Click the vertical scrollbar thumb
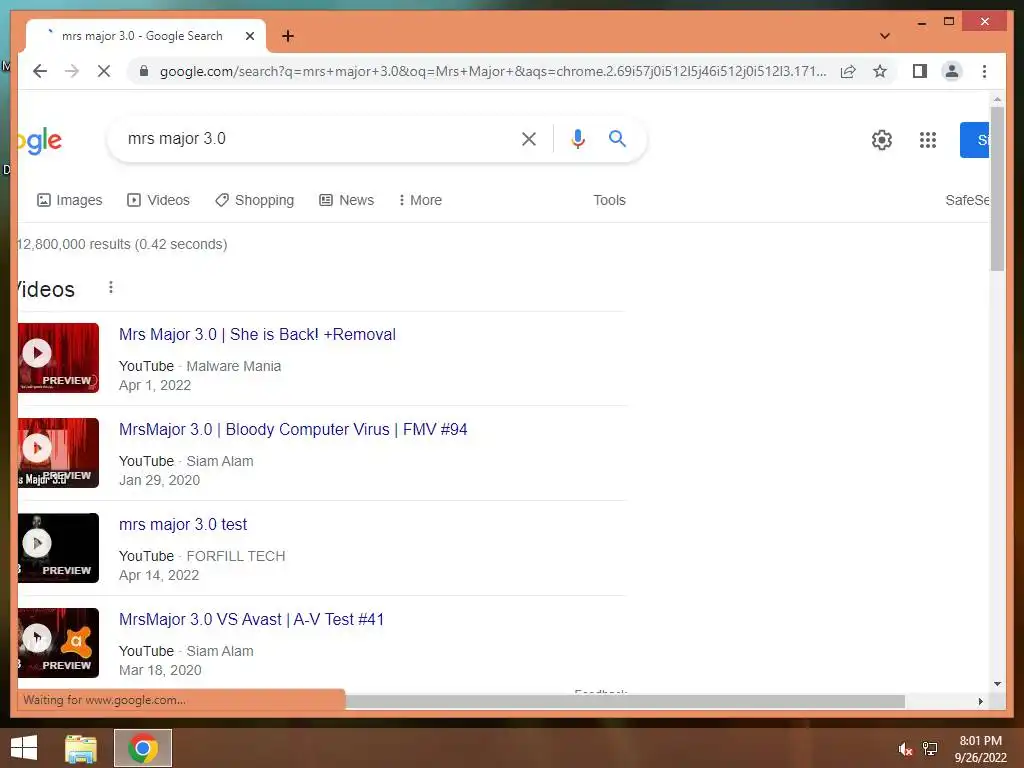 tap(997, 189)
